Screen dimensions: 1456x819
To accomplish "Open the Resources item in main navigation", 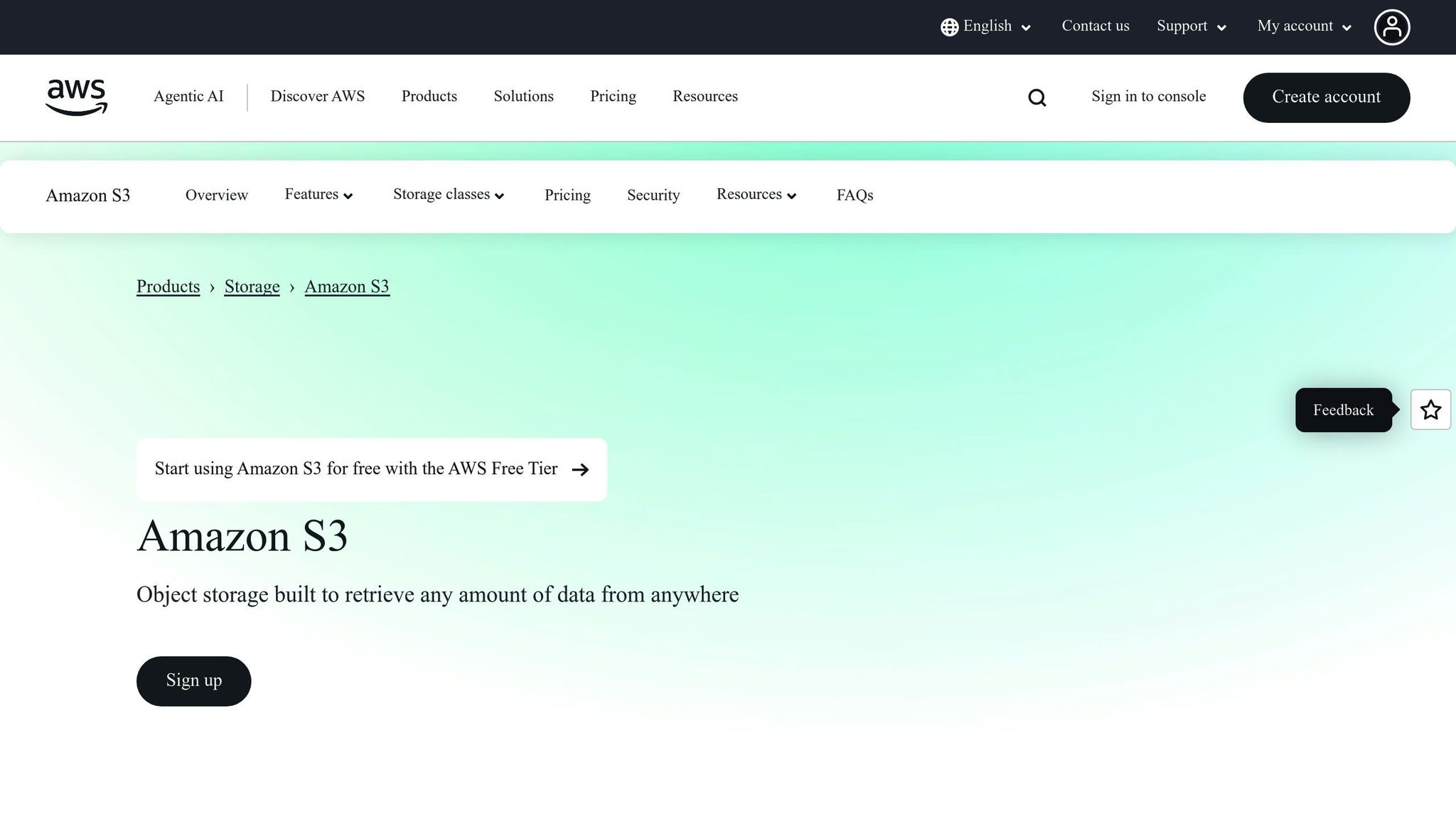I will click(705, 97).
